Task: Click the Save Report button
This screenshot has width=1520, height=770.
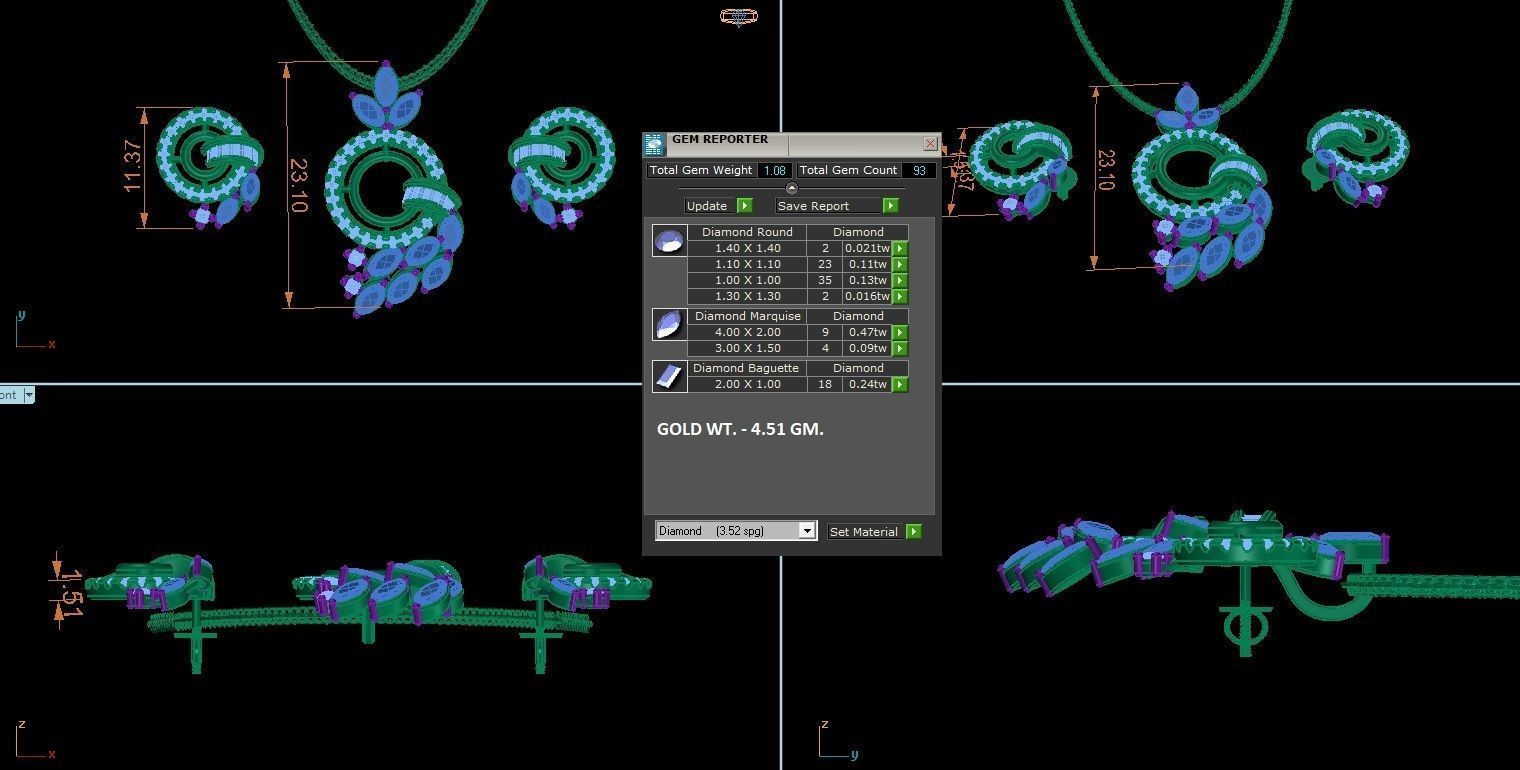Action: click(829, 205)
